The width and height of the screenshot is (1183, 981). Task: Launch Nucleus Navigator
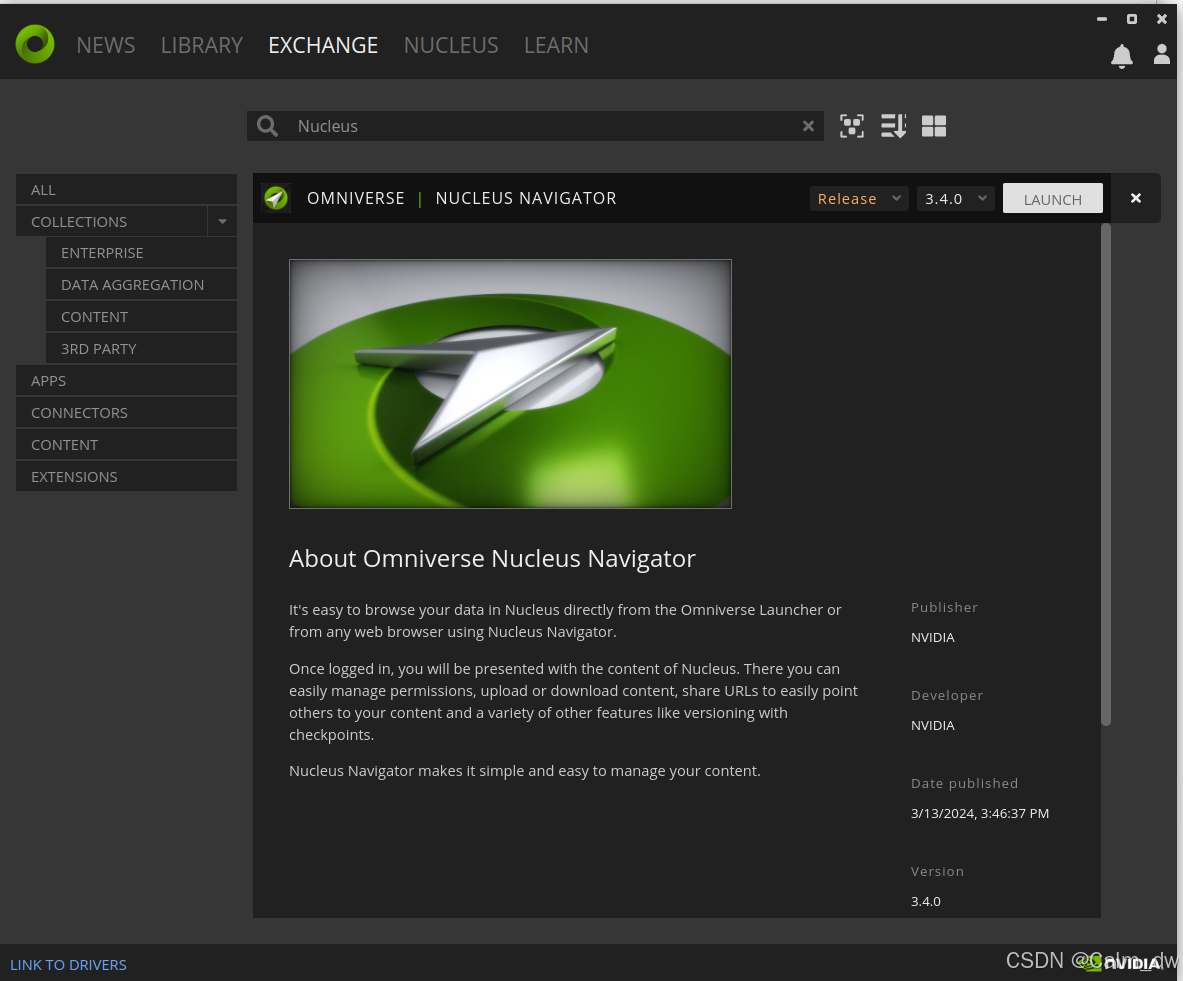1052,198
